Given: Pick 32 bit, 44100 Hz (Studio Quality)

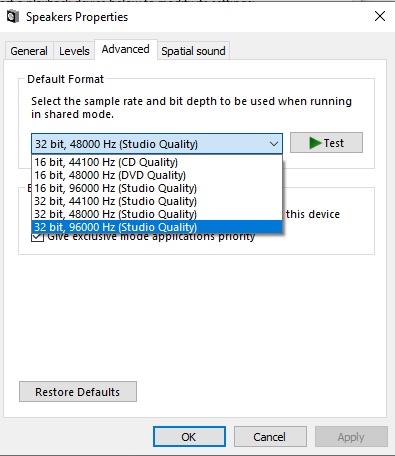Looking at the screenshot, I should (157, 201).
